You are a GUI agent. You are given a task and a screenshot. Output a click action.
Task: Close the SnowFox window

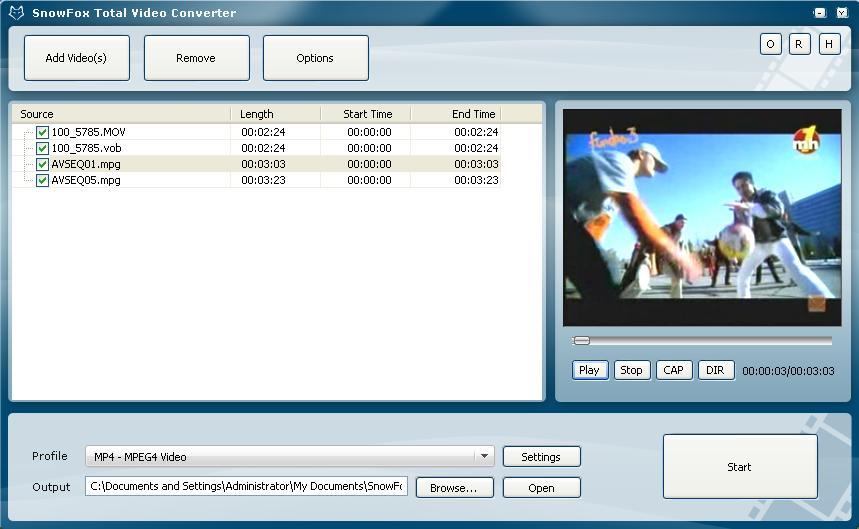point(842,13)
